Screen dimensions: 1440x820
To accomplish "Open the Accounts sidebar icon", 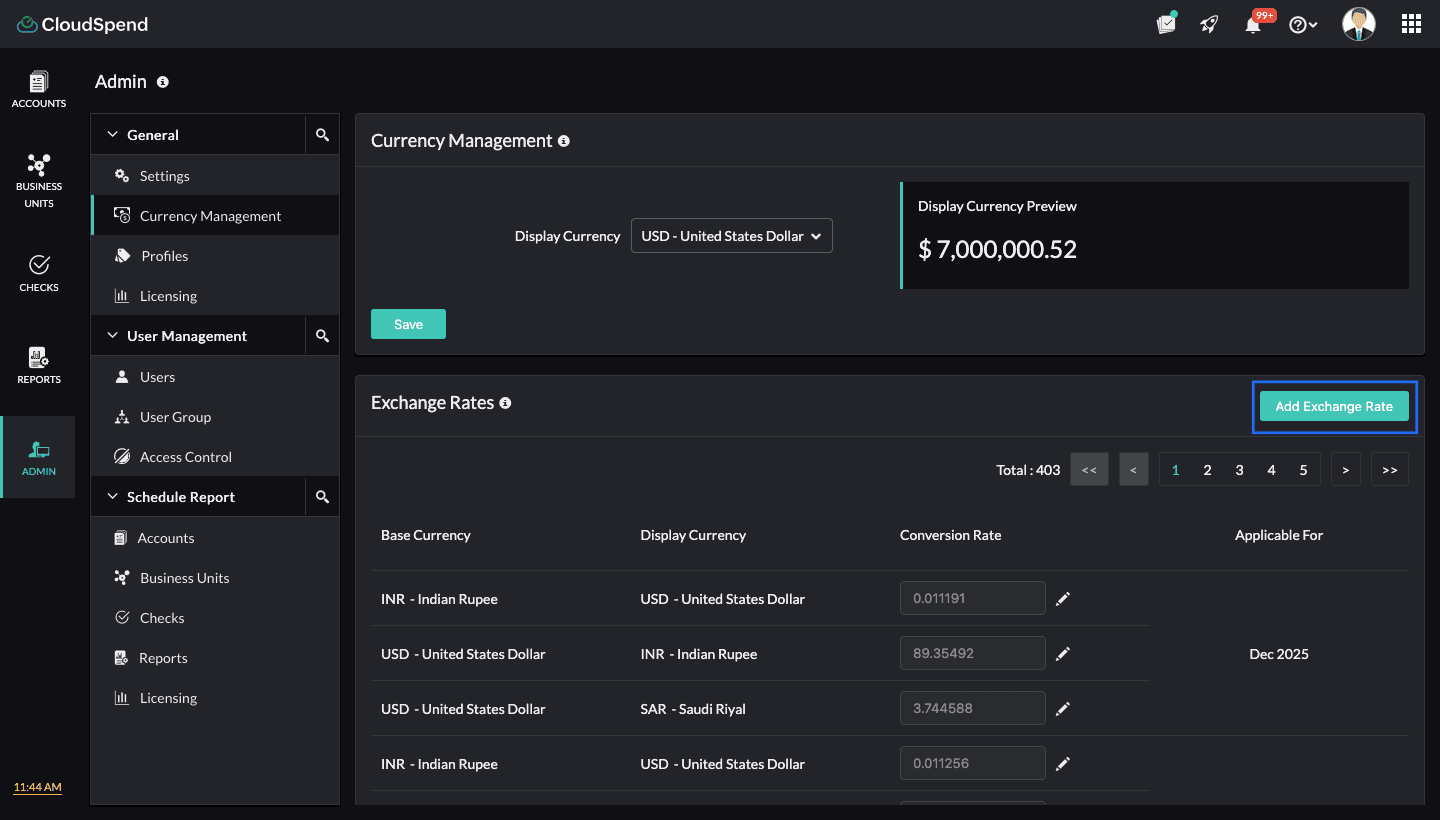I will coord(38,88).
